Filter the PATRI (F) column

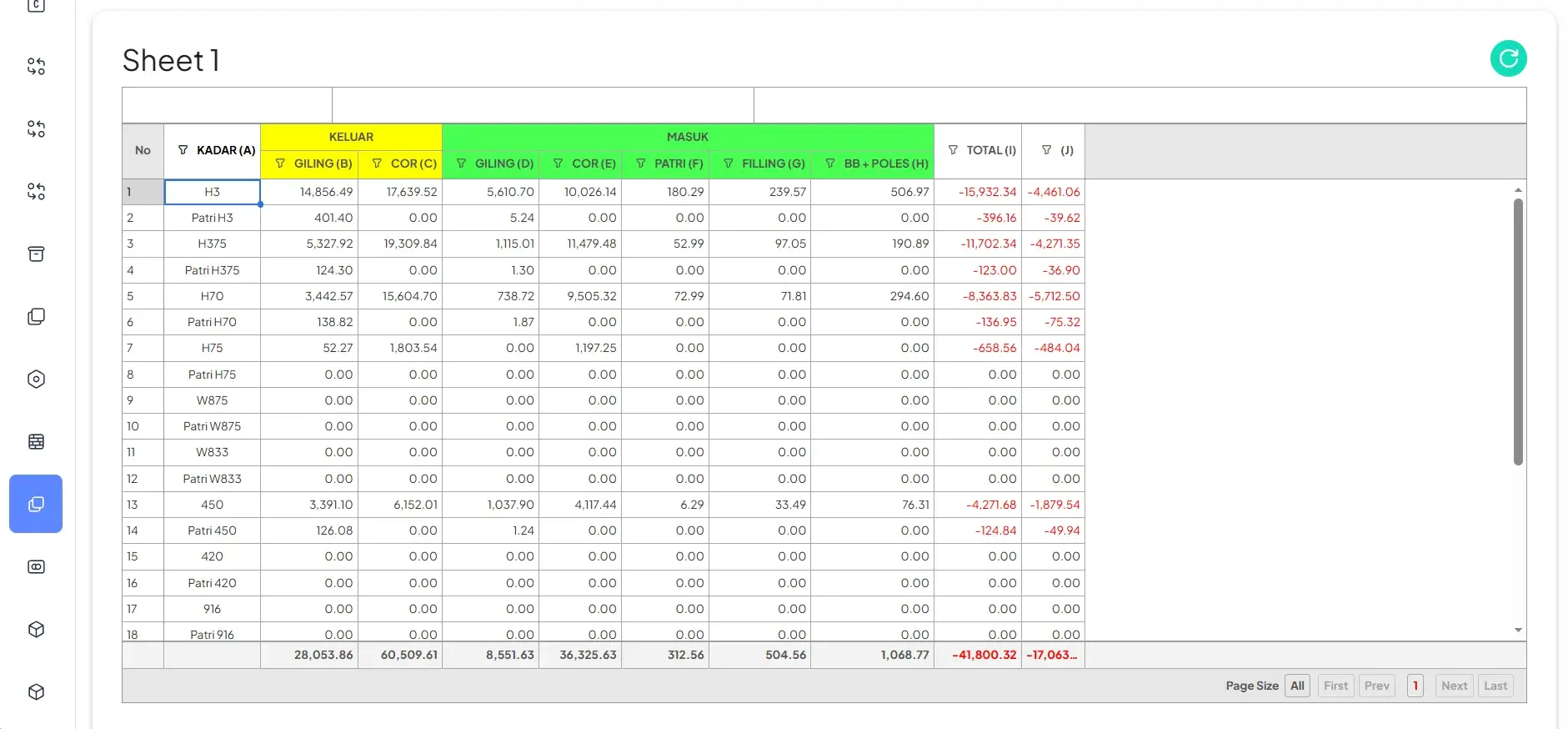[640, 163]
